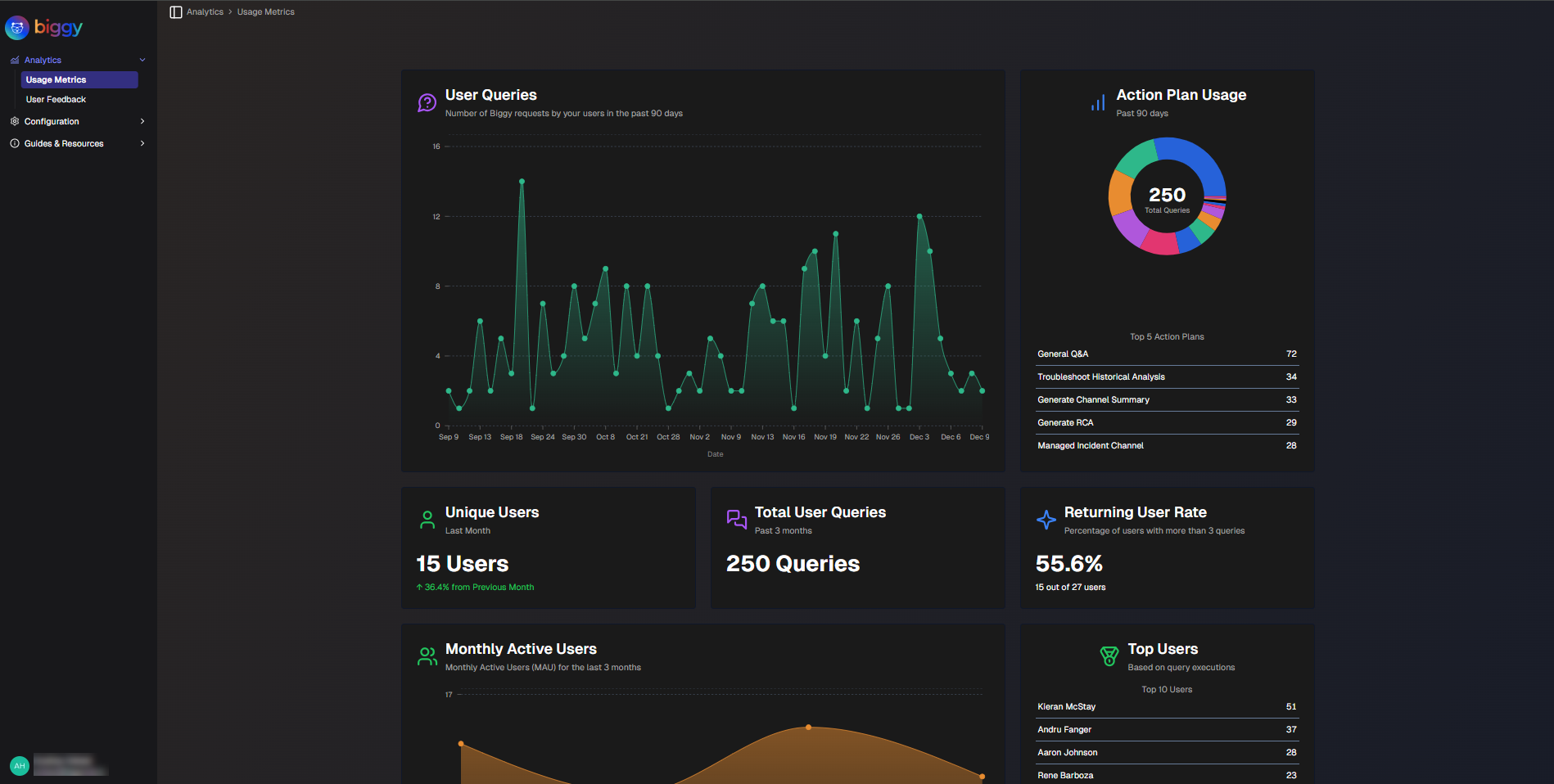Select Usage Metrics in the sidebar

[x=79, y=79]
